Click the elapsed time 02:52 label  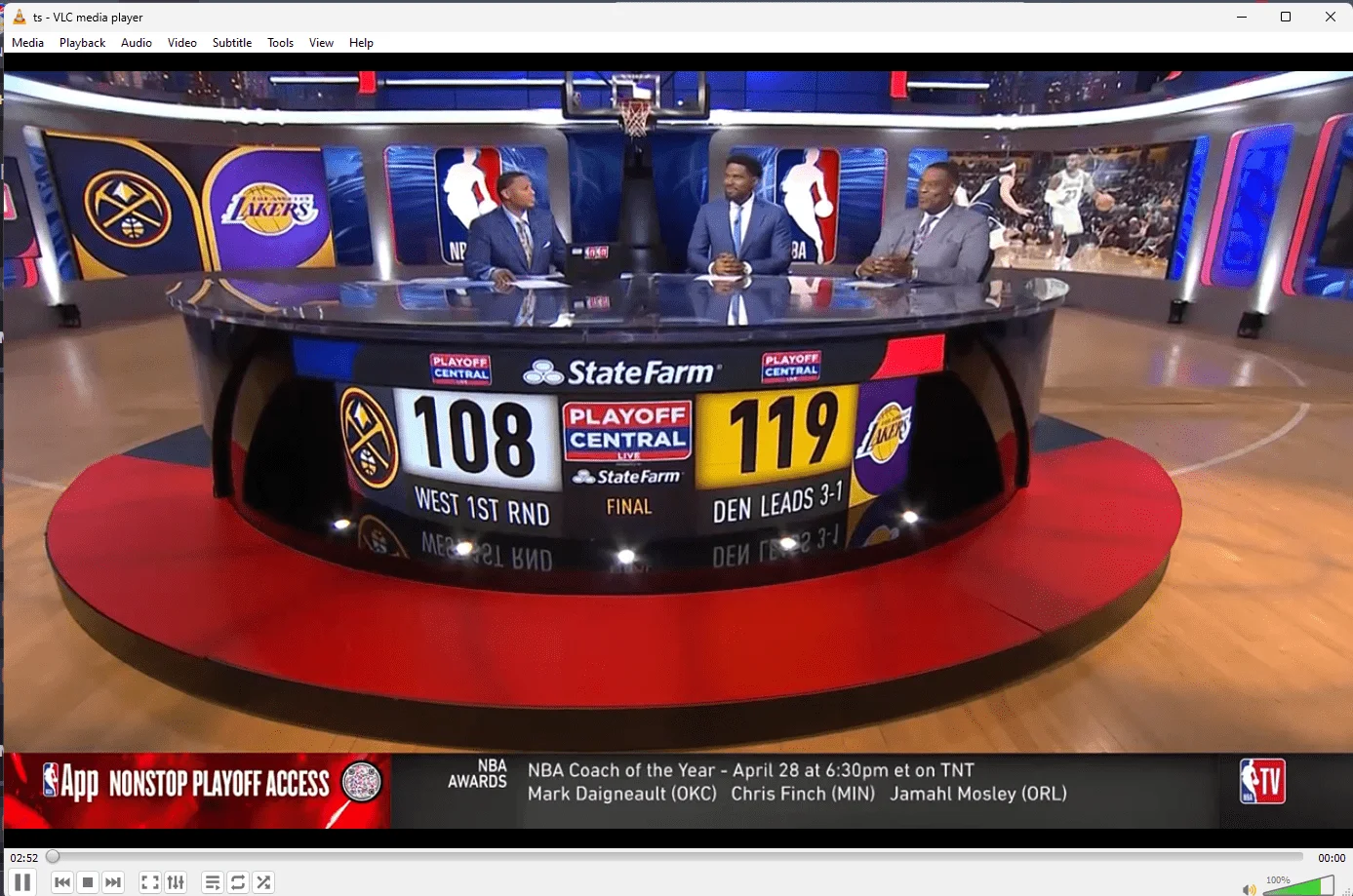(24, 858)
